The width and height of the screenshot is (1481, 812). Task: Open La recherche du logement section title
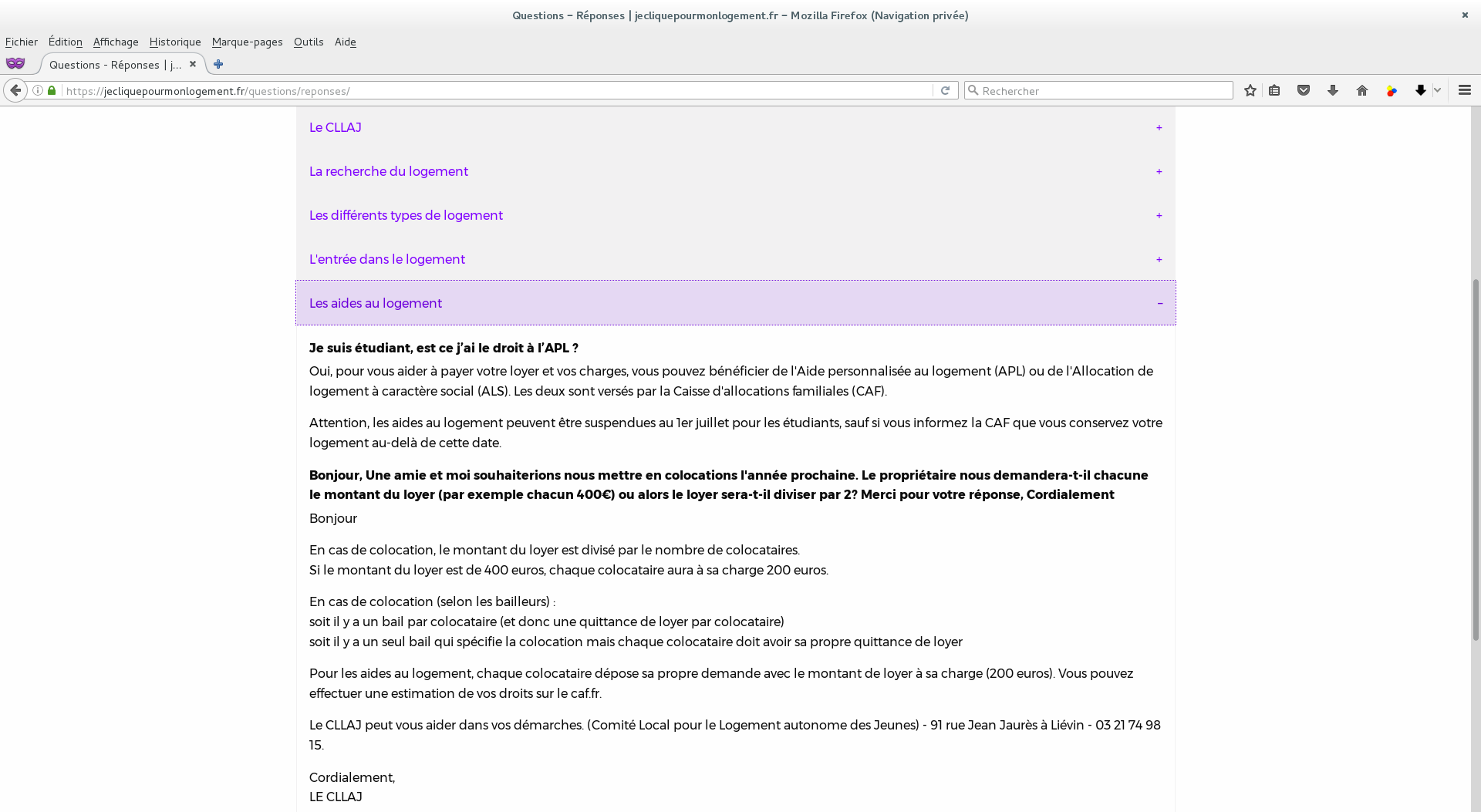tap(389, 171)
